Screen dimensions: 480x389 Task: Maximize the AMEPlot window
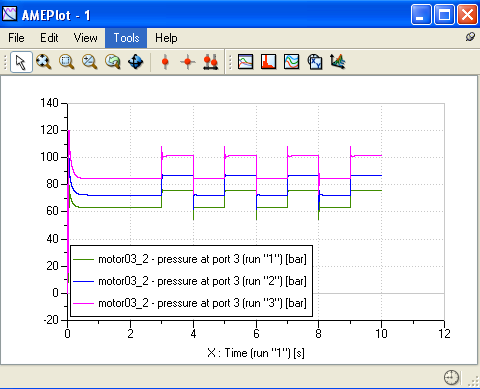(444, 15)
